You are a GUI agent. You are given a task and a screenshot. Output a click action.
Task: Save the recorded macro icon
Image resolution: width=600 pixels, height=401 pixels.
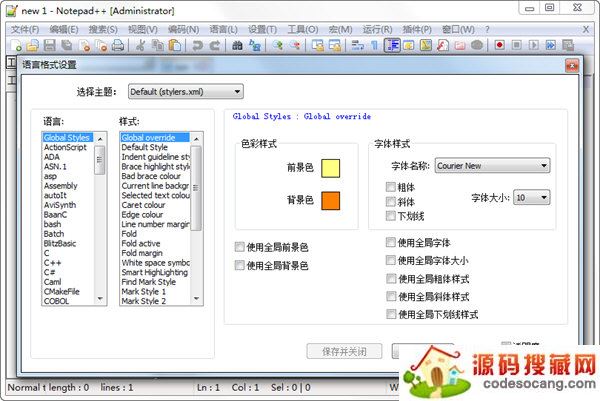[x=568, y=45]
